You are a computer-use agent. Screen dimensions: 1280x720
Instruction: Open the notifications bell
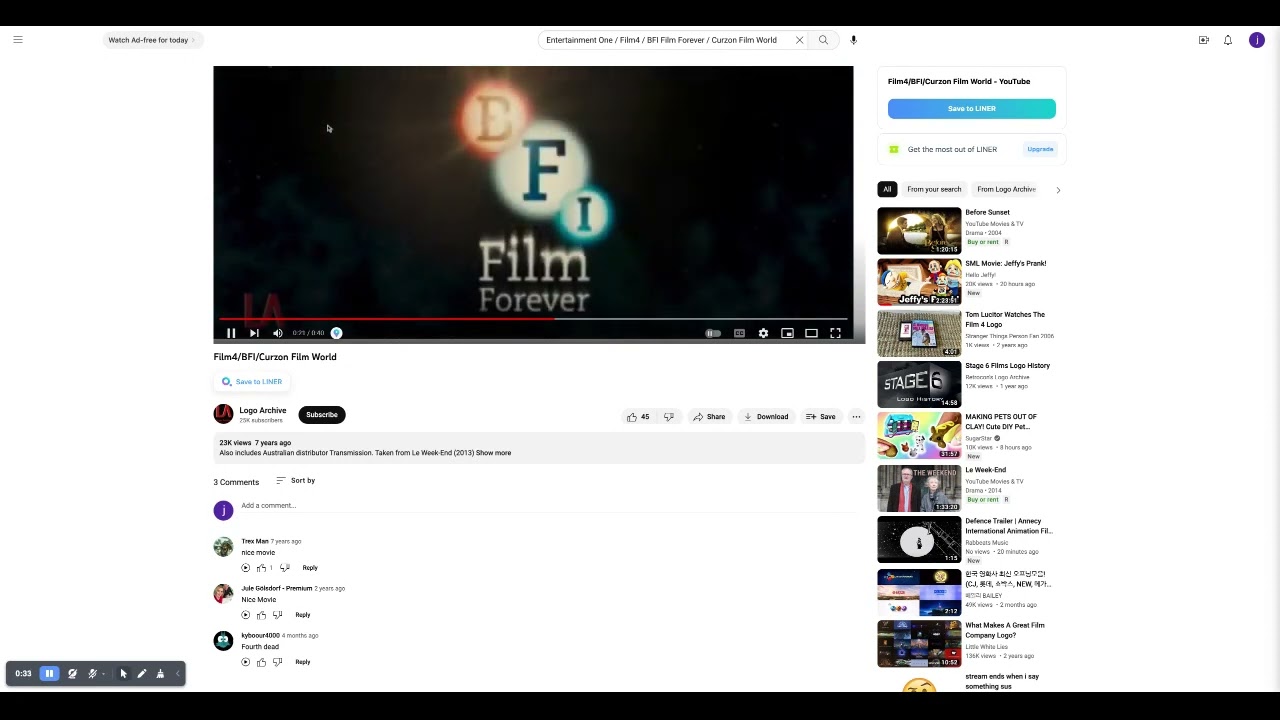point(1228,40)
